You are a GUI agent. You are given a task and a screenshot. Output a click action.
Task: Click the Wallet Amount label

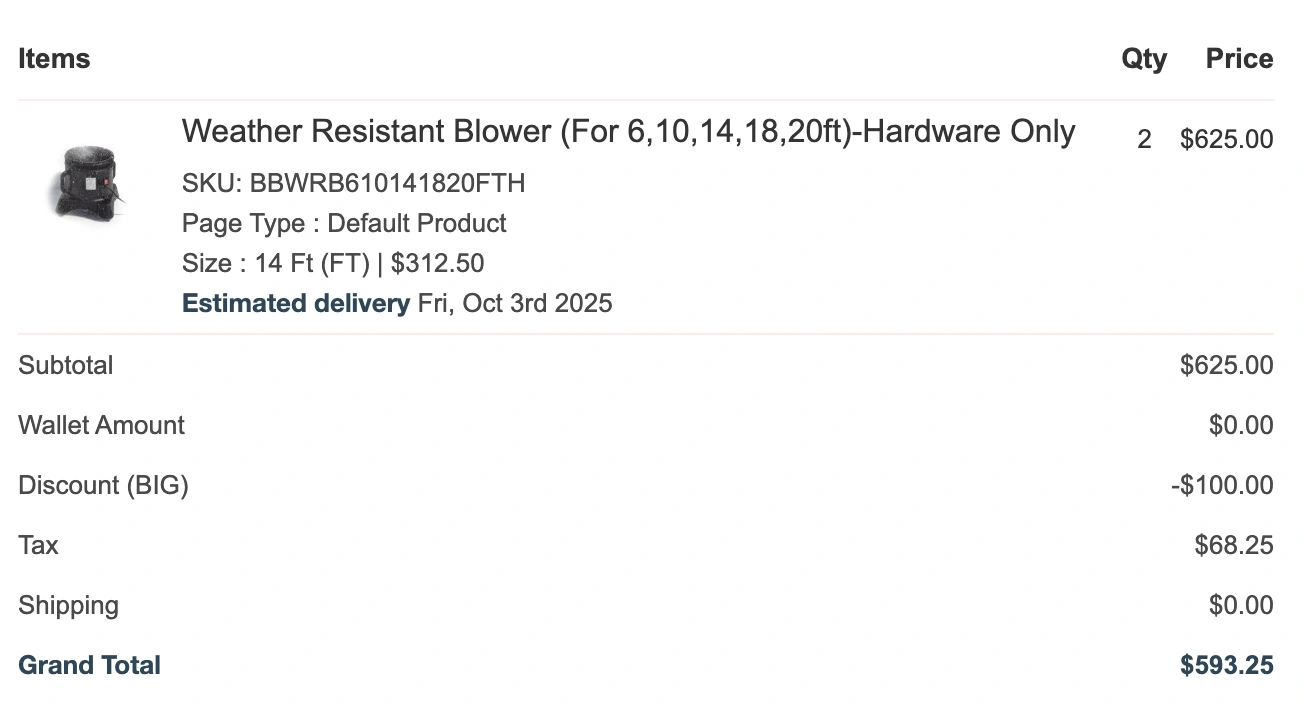[101, 425]
